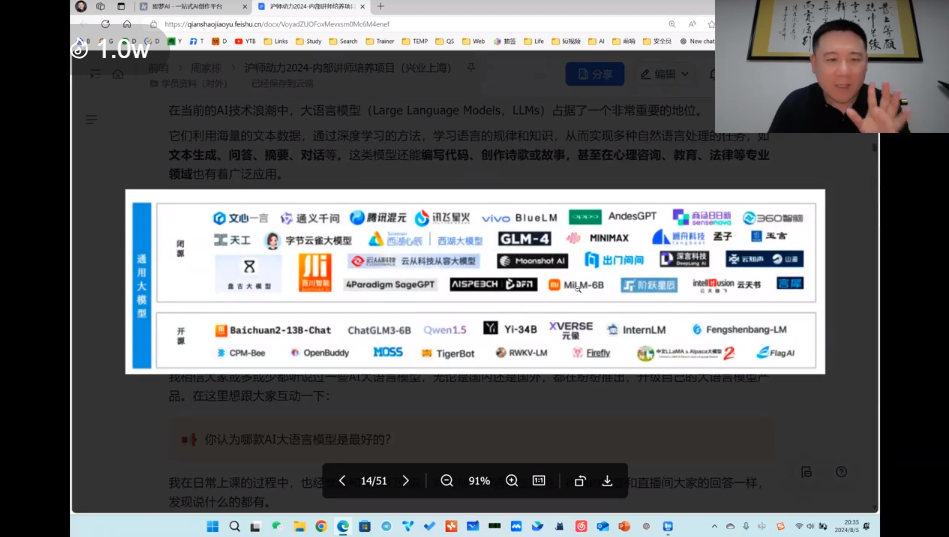Go to browser home page icon
Screen dimensions: 949x537
point(126,24)
